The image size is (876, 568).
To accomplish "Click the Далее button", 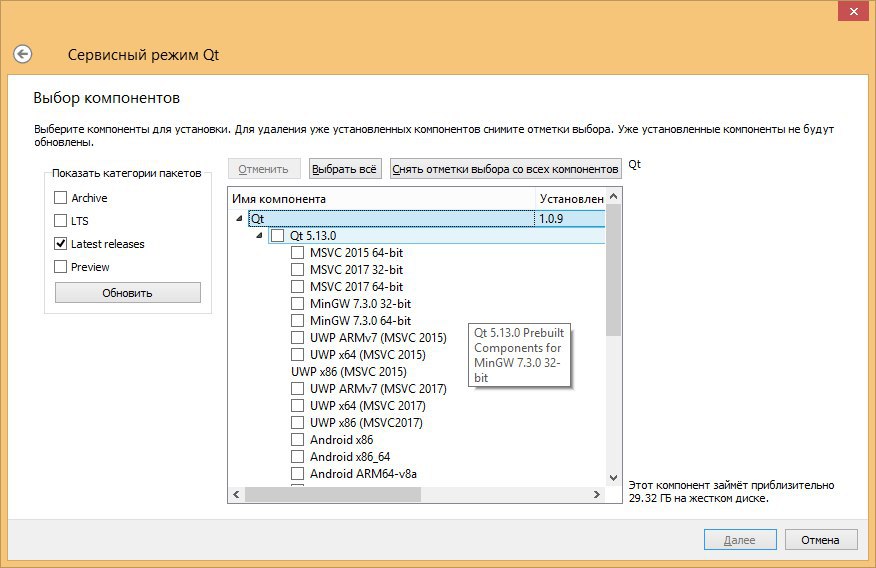I will [740, 540].
